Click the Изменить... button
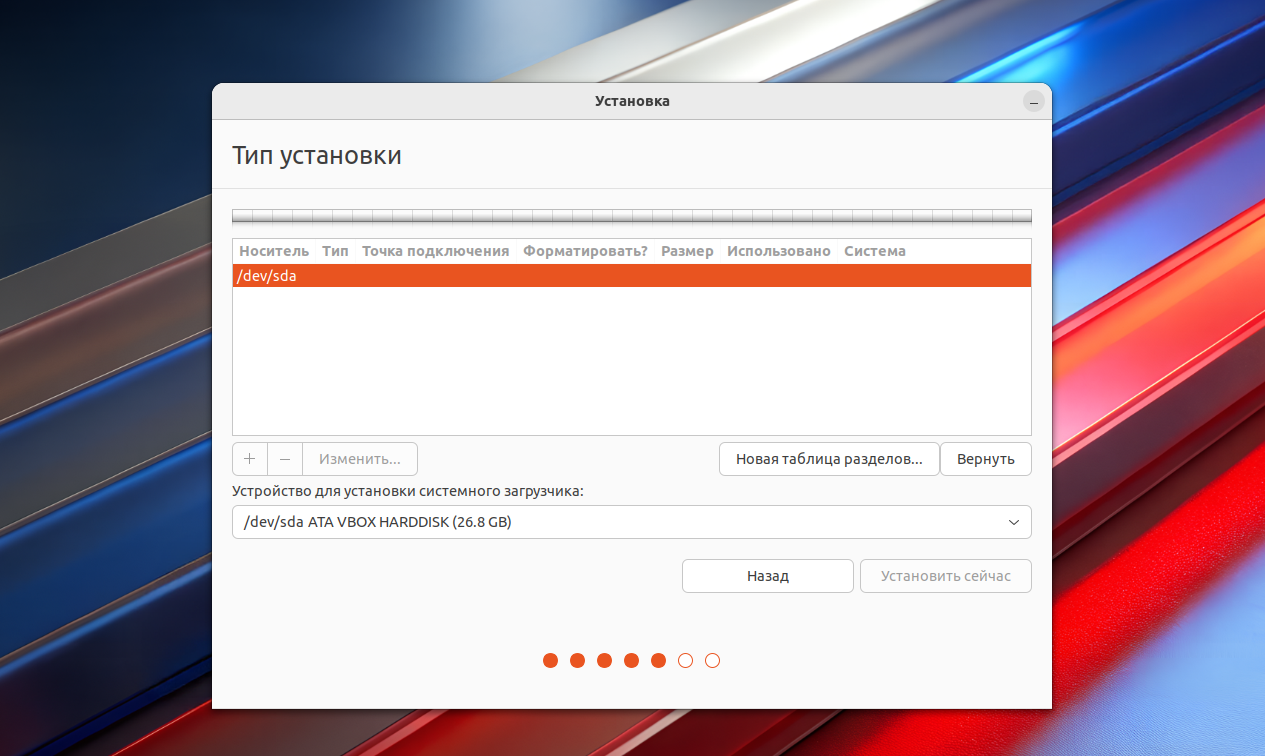 tap(360, 459)
